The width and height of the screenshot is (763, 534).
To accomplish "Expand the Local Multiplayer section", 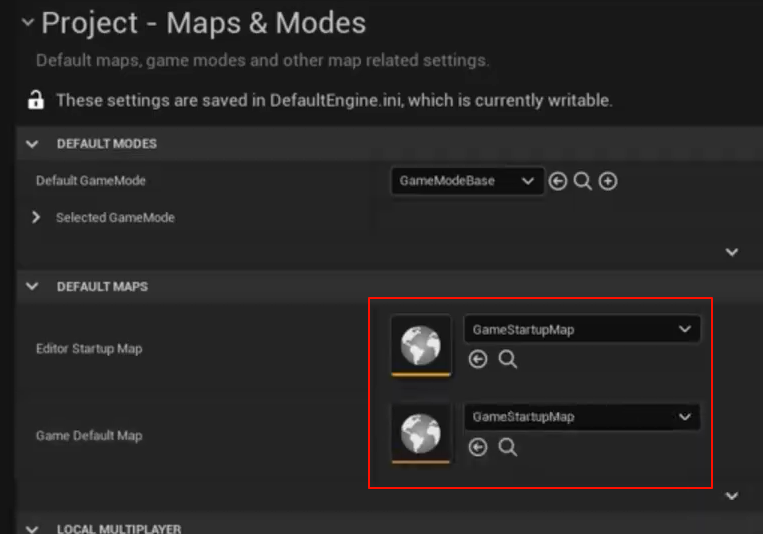I will click(33, 528).
